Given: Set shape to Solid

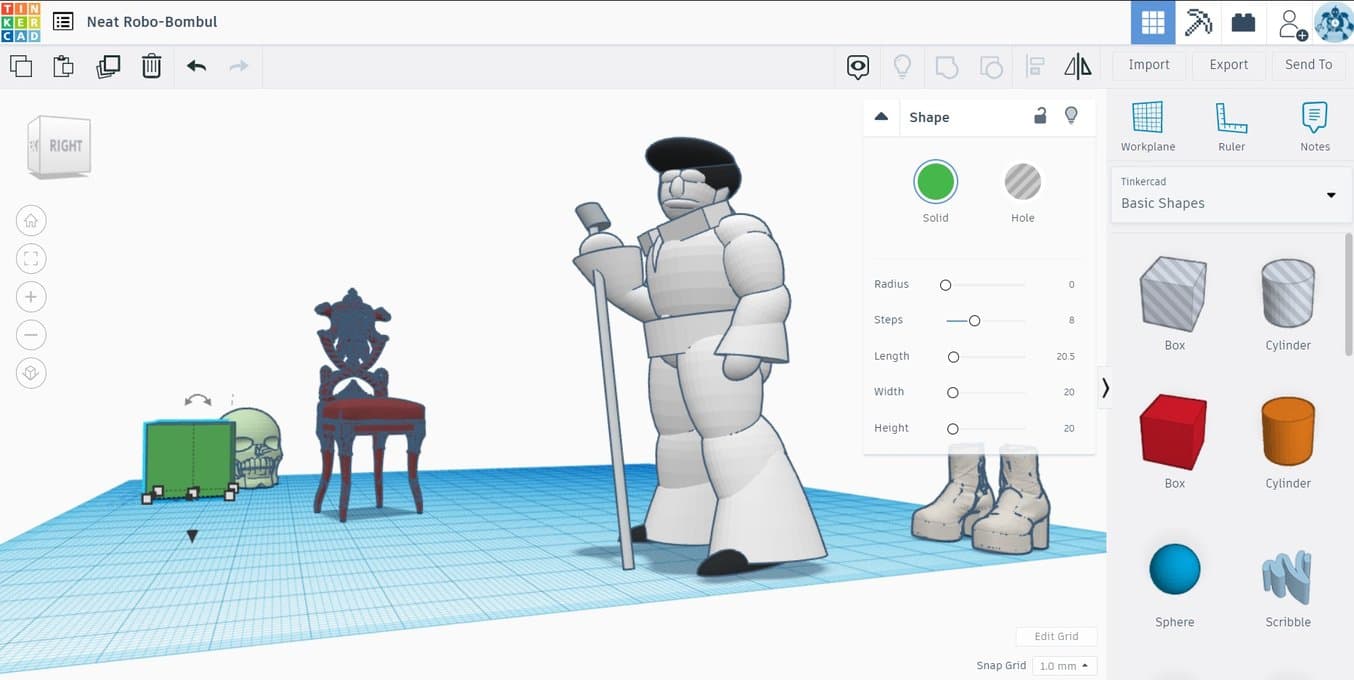Looking at the screenshot, I should pos(935,183).
